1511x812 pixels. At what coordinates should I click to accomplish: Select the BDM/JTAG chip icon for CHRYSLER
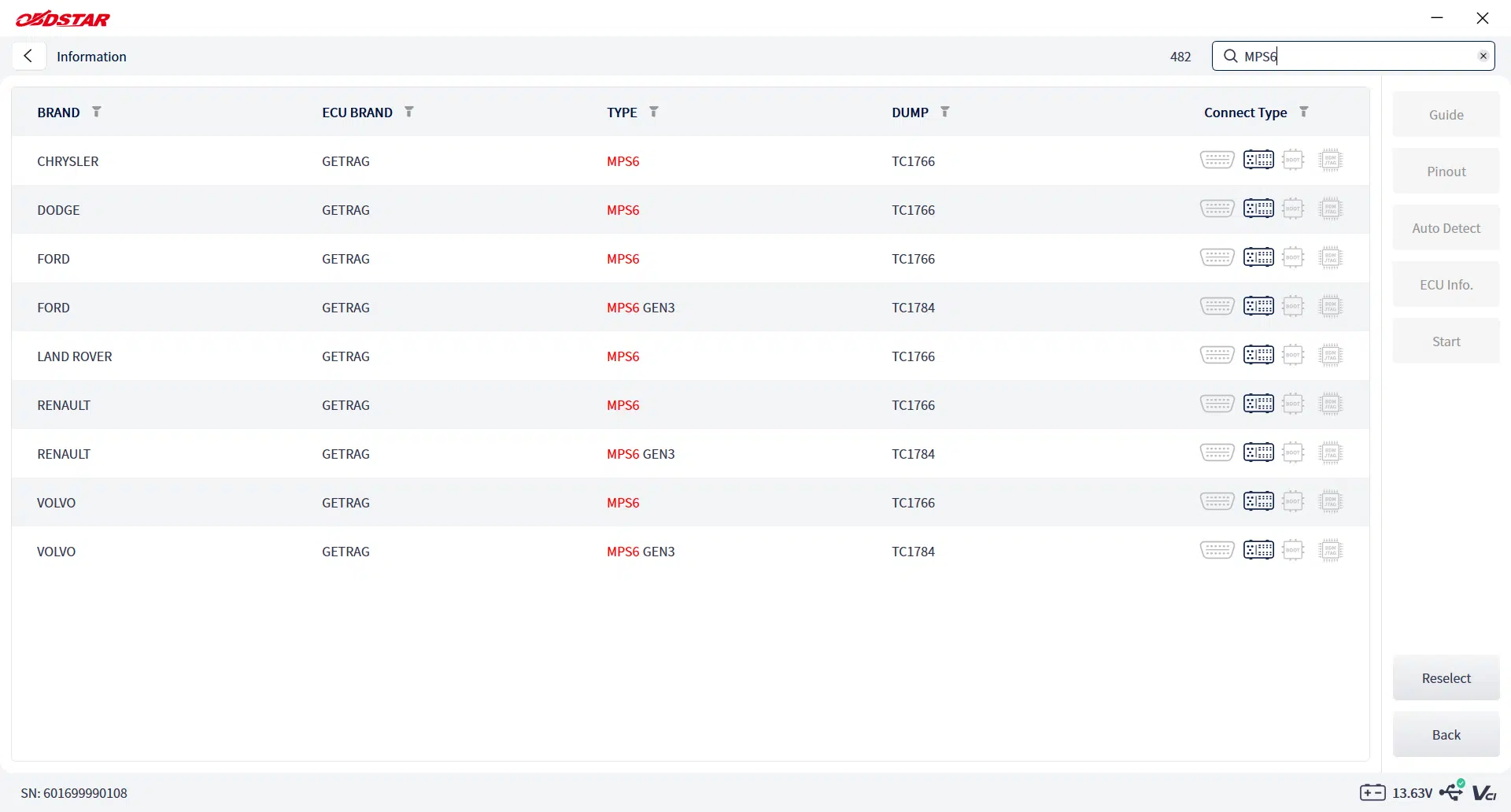click(1330, 160)
